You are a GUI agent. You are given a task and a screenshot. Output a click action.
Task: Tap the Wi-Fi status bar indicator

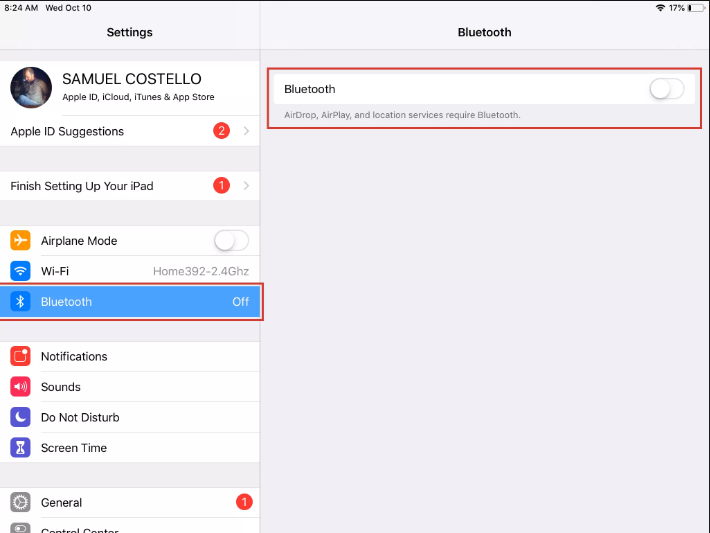[660, 8]
